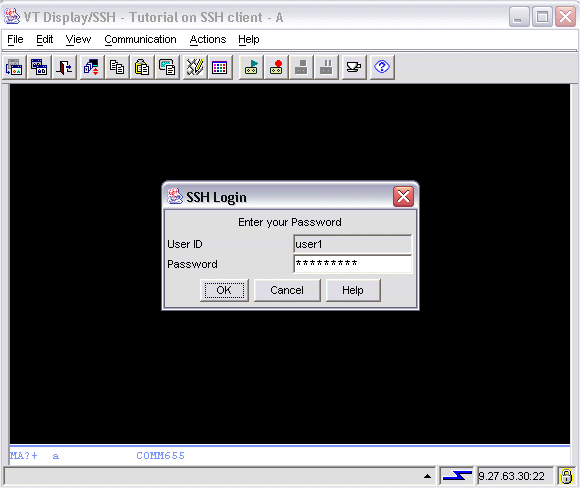Open the Help menu in menu bar
The height and width of the screenshot is (488, 580).
point(249,39)
